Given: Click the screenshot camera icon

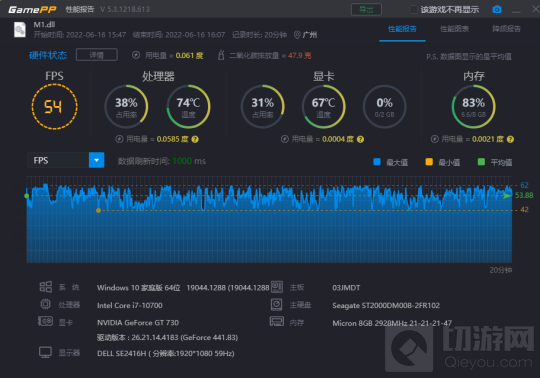Looking at the screenshot, I should [x=497, y=9].
